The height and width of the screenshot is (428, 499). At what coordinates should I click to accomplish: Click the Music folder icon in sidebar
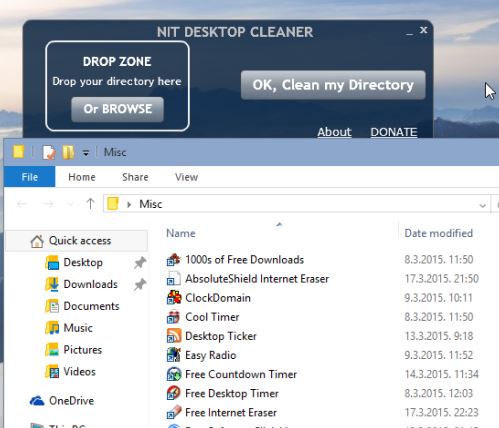[x=52, y=328]
